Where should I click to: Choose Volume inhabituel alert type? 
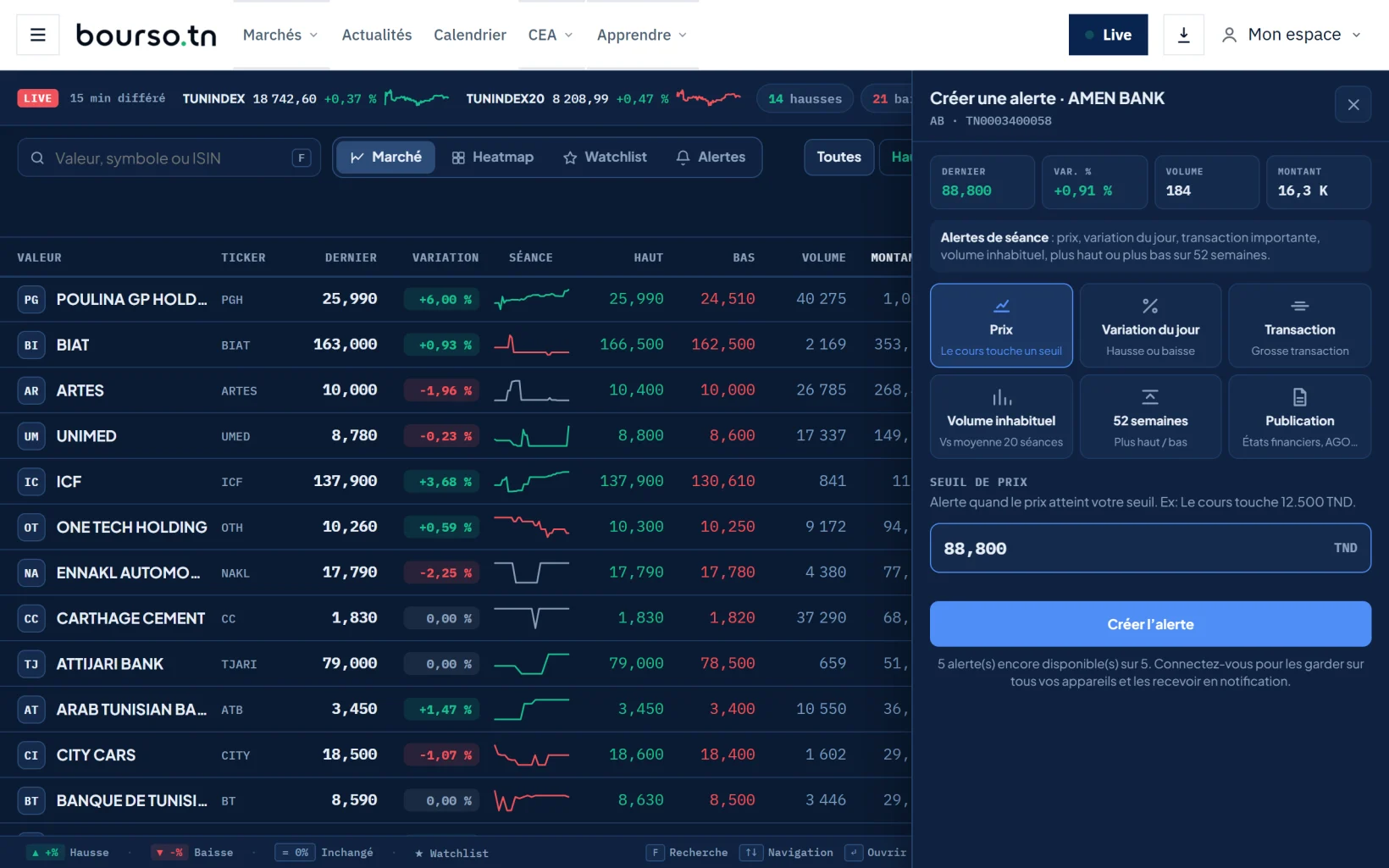pos(1001,417)
